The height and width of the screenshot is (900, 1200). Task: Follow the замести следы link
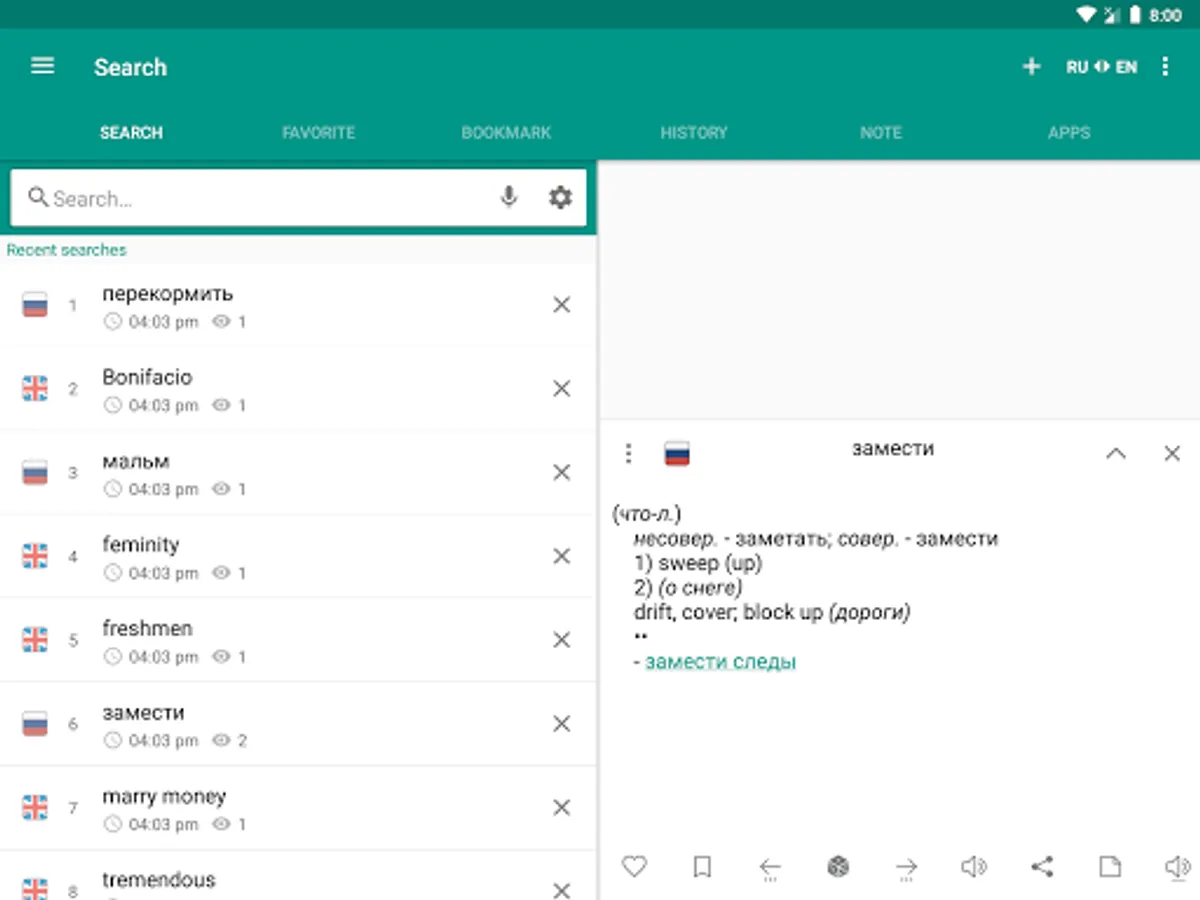[x=721, y=662]
